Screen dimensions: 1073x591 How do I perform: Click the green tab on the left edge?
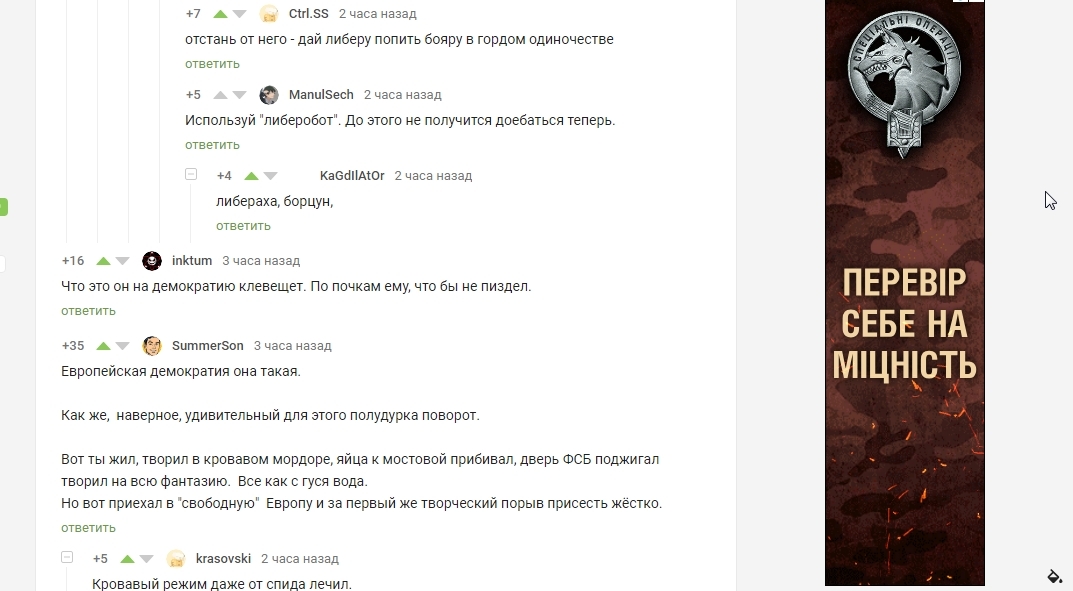[x=3, y=207]
